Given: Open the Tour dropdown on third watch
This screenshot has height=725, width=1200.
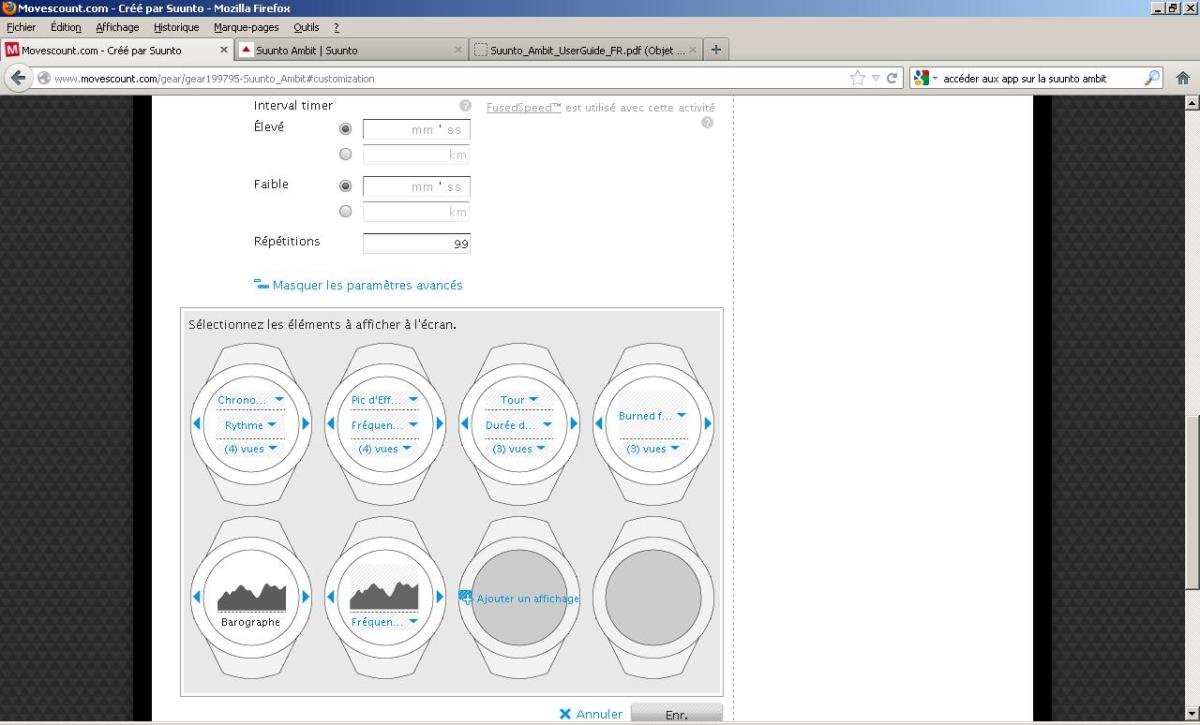Looking at the screenshot, I should pos(519,400).
